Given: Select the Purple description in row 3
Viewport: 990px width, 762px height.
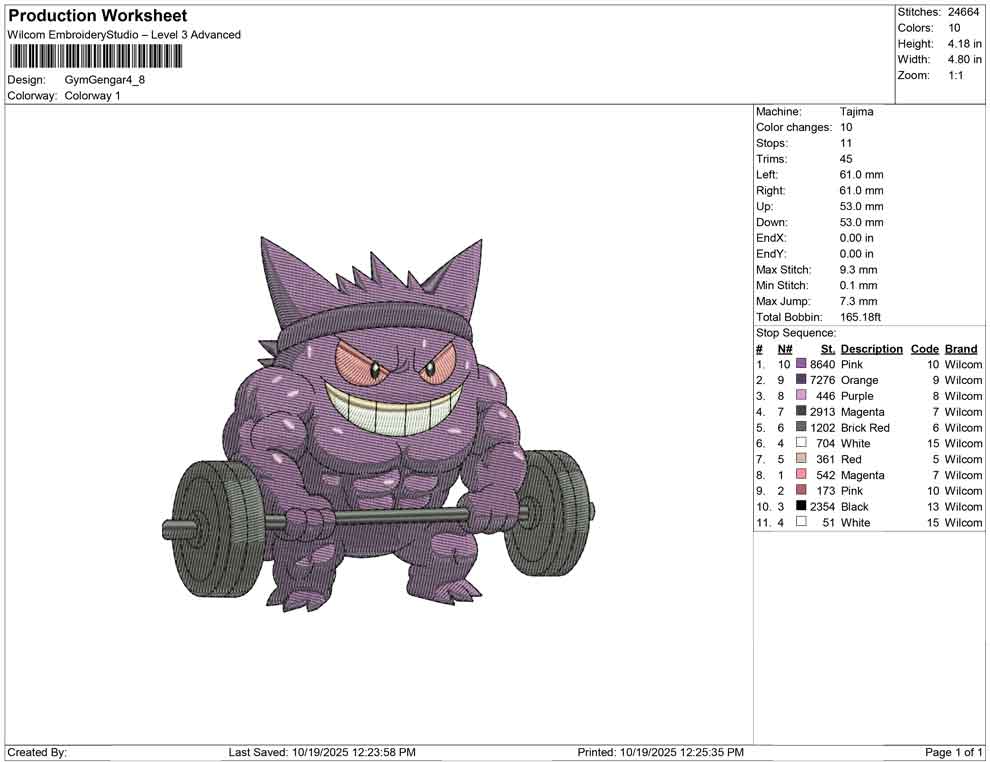Looking at the screenshot, I should pyautogui.click(x=857, y=396).
